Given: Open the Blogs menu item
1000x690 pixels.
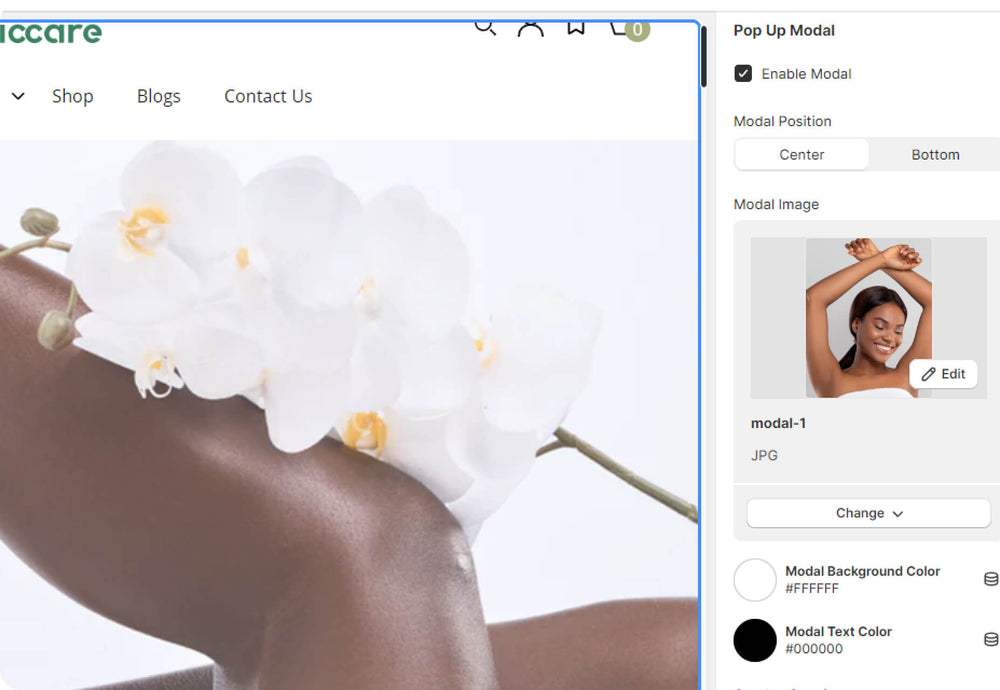Looking at the screenshot, I should coord(159,97).
